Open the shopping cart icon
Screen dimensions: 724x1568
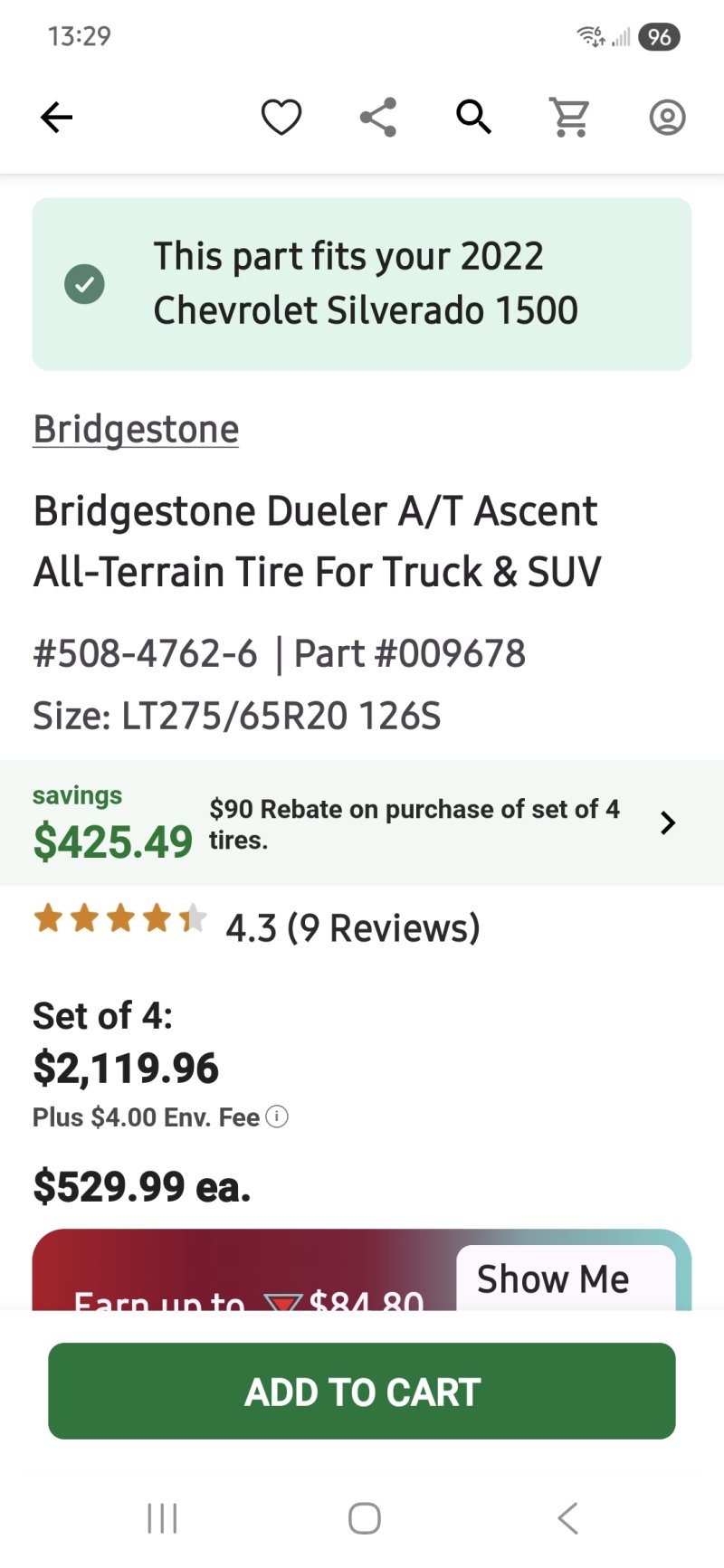pos(570,118)
